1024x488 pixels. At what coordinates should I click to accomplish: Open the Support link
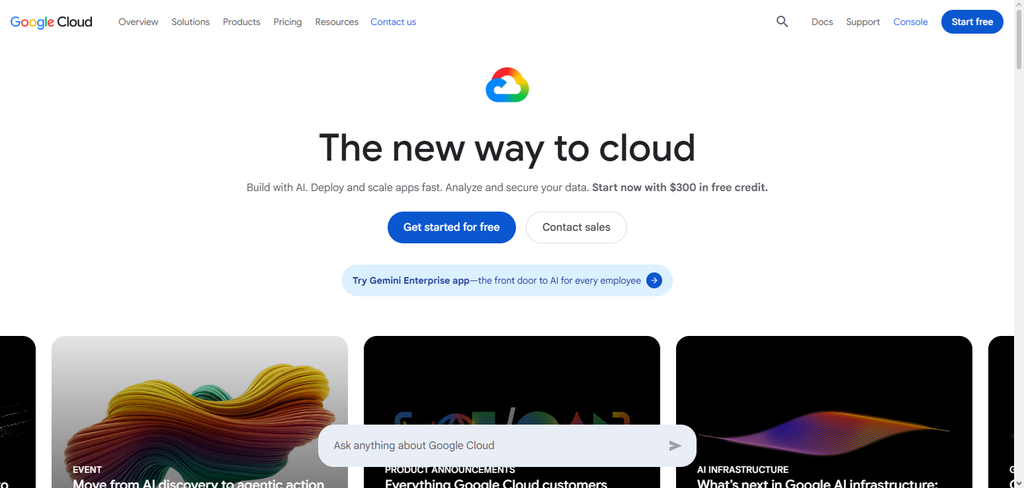tap(863, 22)
